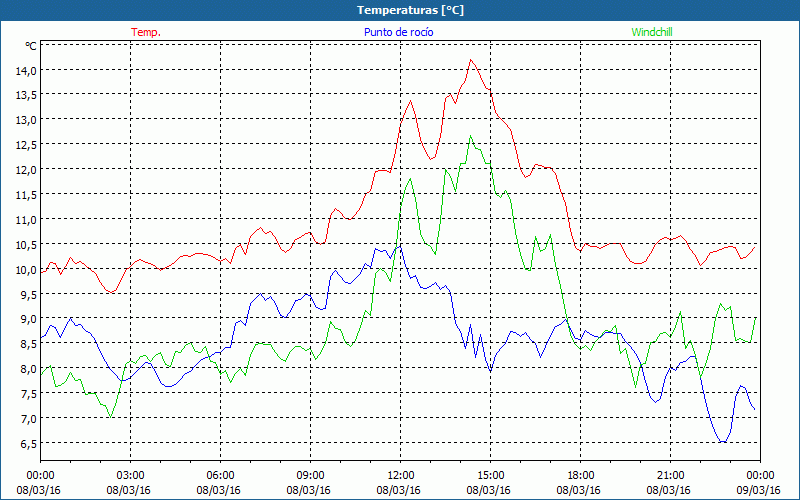The width and height of the screenshot is (800, 500).
Task: Click the 12:00 time axis label
Action: 401,476
